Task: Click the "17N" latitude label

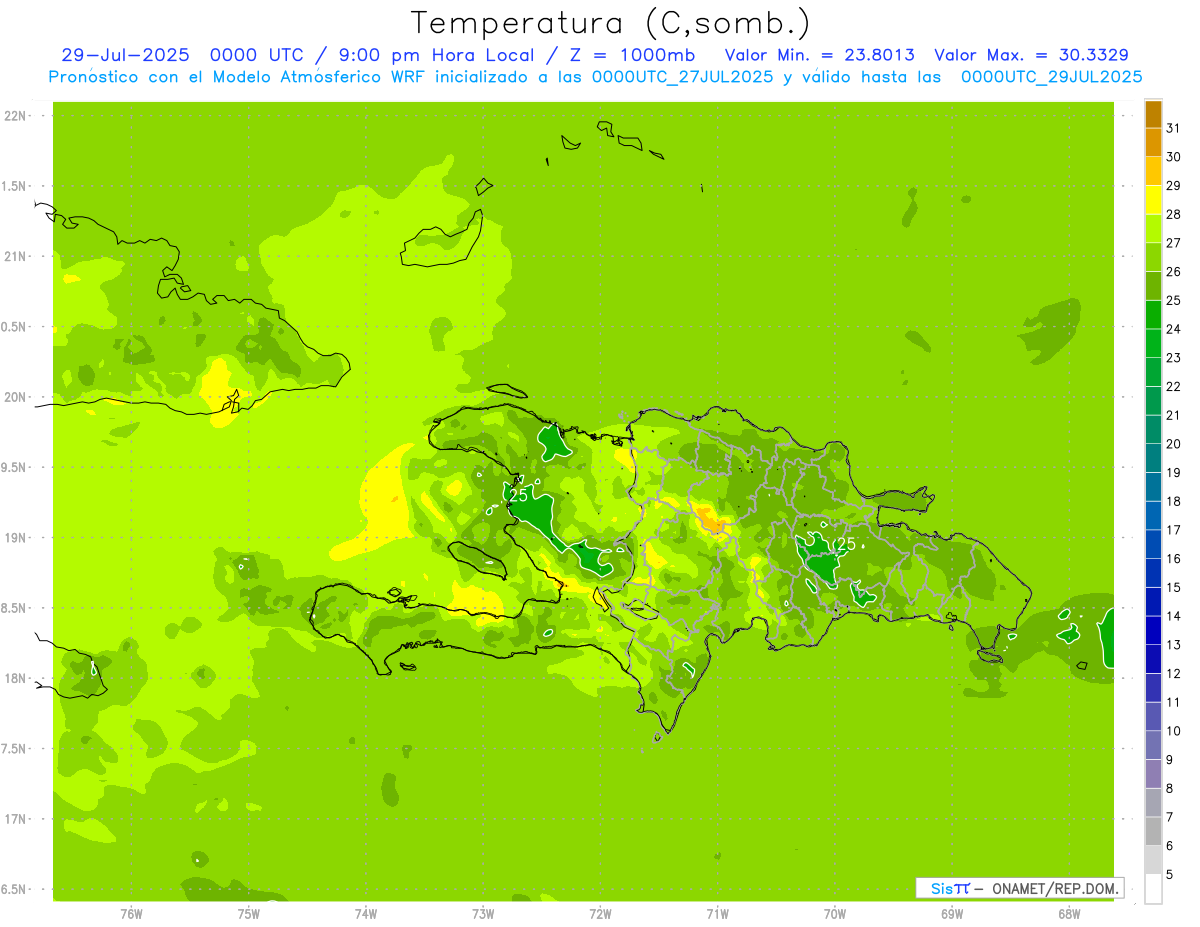Action: tap(14, 819)
